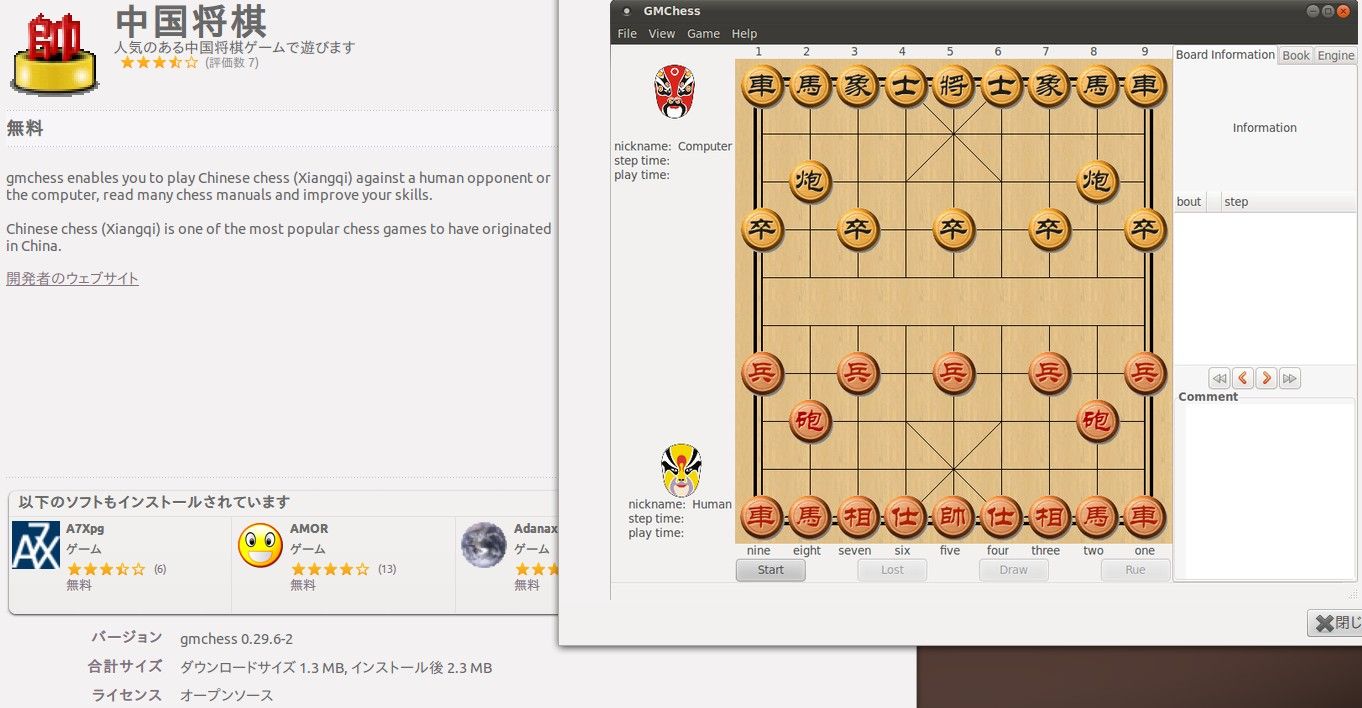Switch to the Book tab
The image size is (1362, 708).
coord(1296,56)
